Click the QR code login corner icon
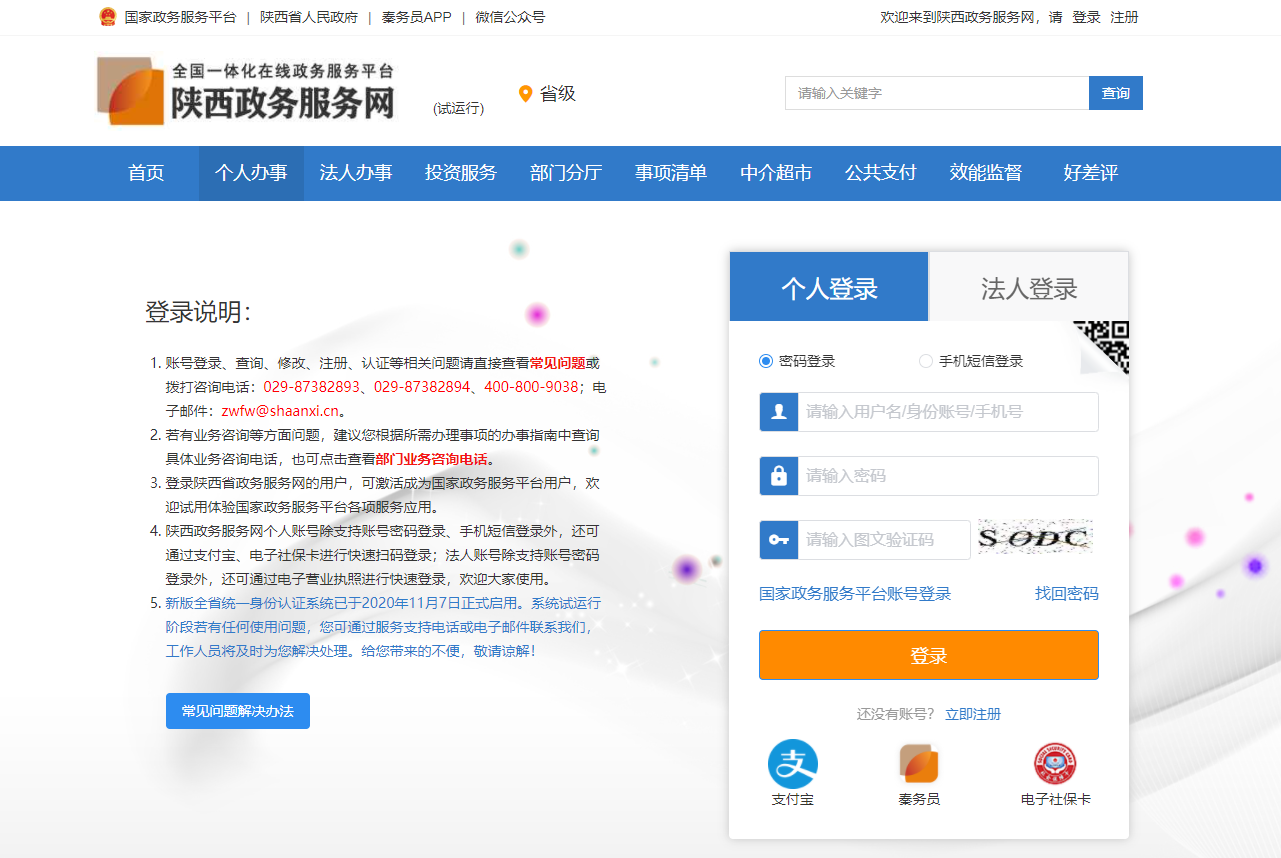Viewport: 1281px width, 858px height. pyautogui.click(x=1105, y=345)
